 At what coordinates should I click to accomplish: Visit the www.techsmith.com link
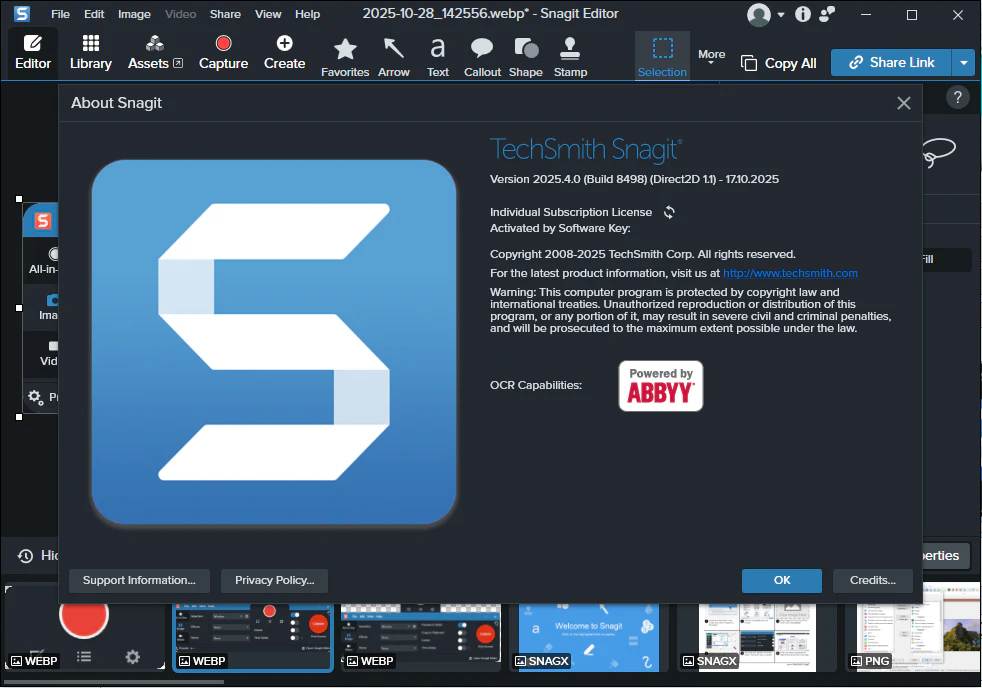790,273
